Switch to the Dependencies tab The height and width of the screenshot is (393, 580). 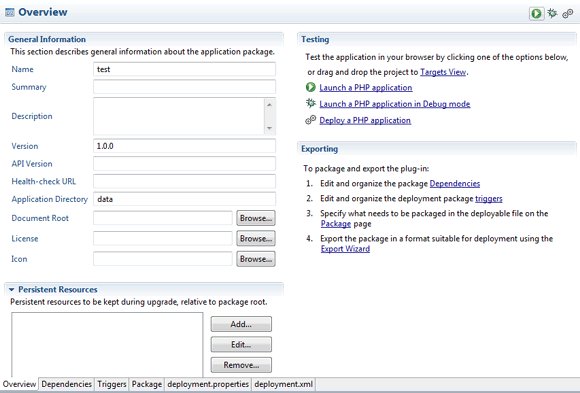coord(67,384)
